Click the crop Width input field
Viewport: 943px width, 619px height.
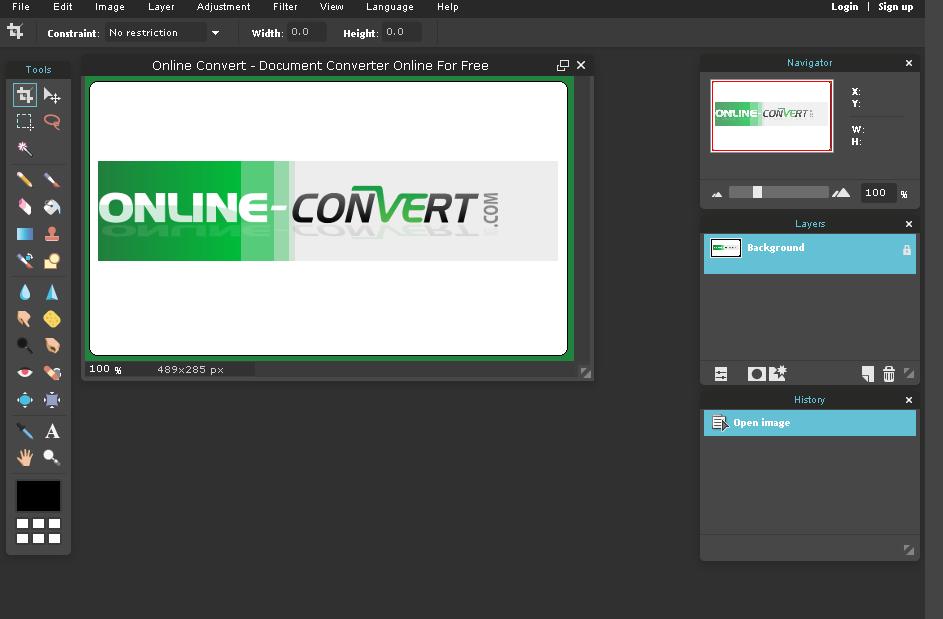(x=306, y=32)
